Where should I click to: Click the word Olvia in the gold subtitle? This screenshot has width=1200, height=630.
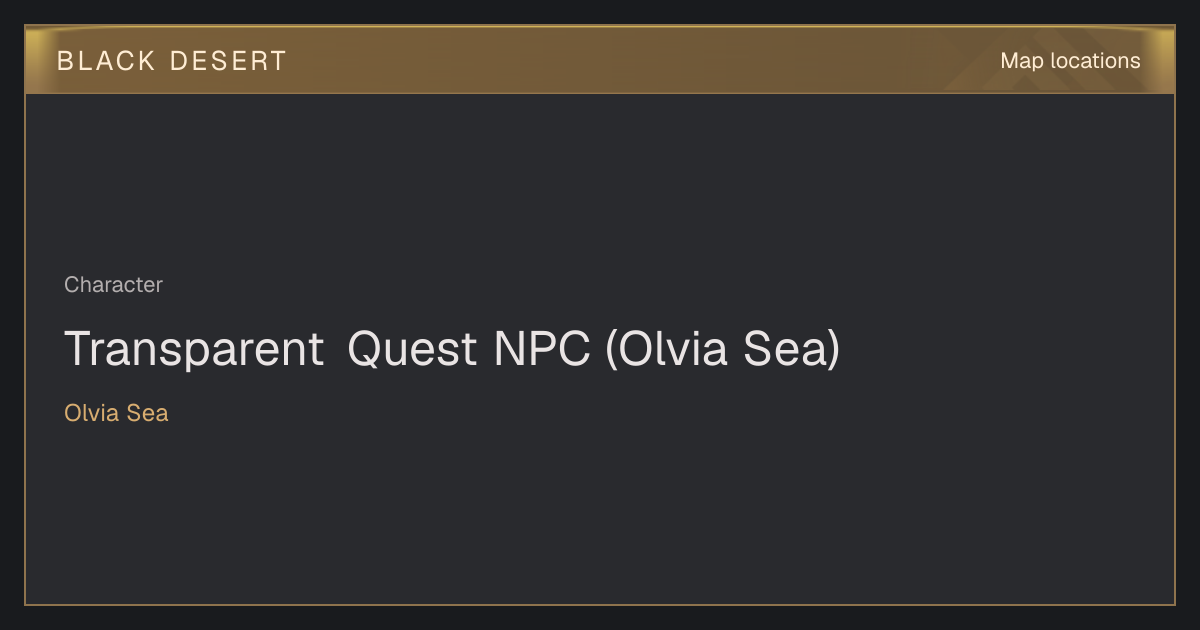91,413
